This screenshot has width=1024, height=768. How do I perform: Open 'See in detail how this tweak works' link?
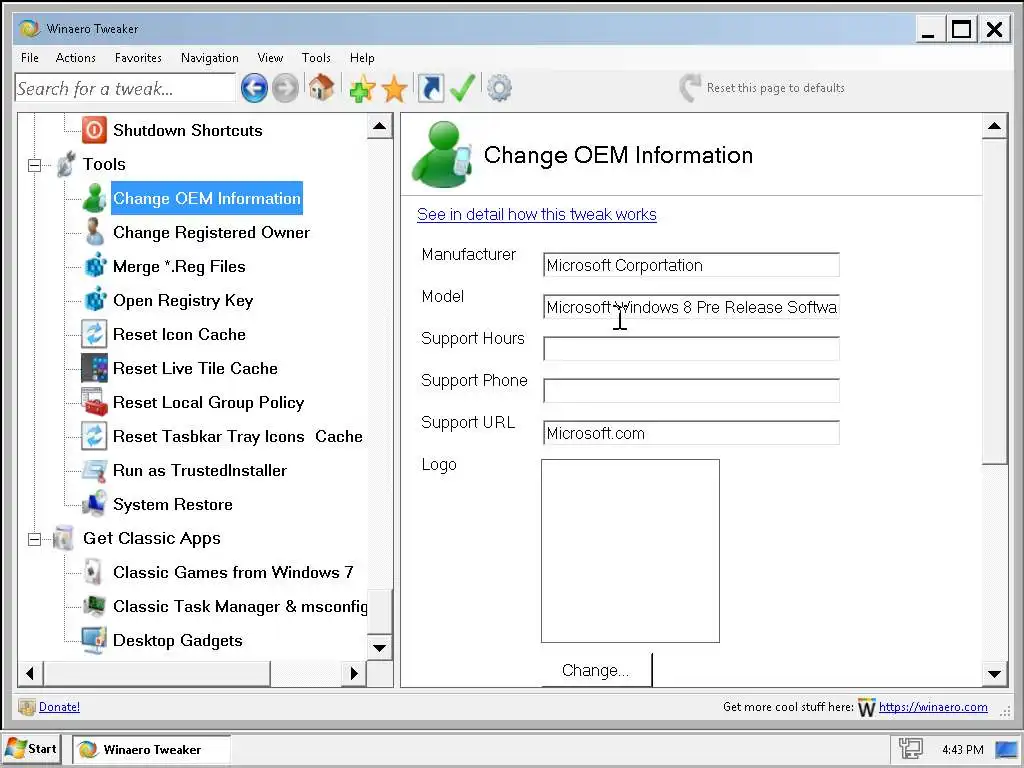[x=537, y=214]
